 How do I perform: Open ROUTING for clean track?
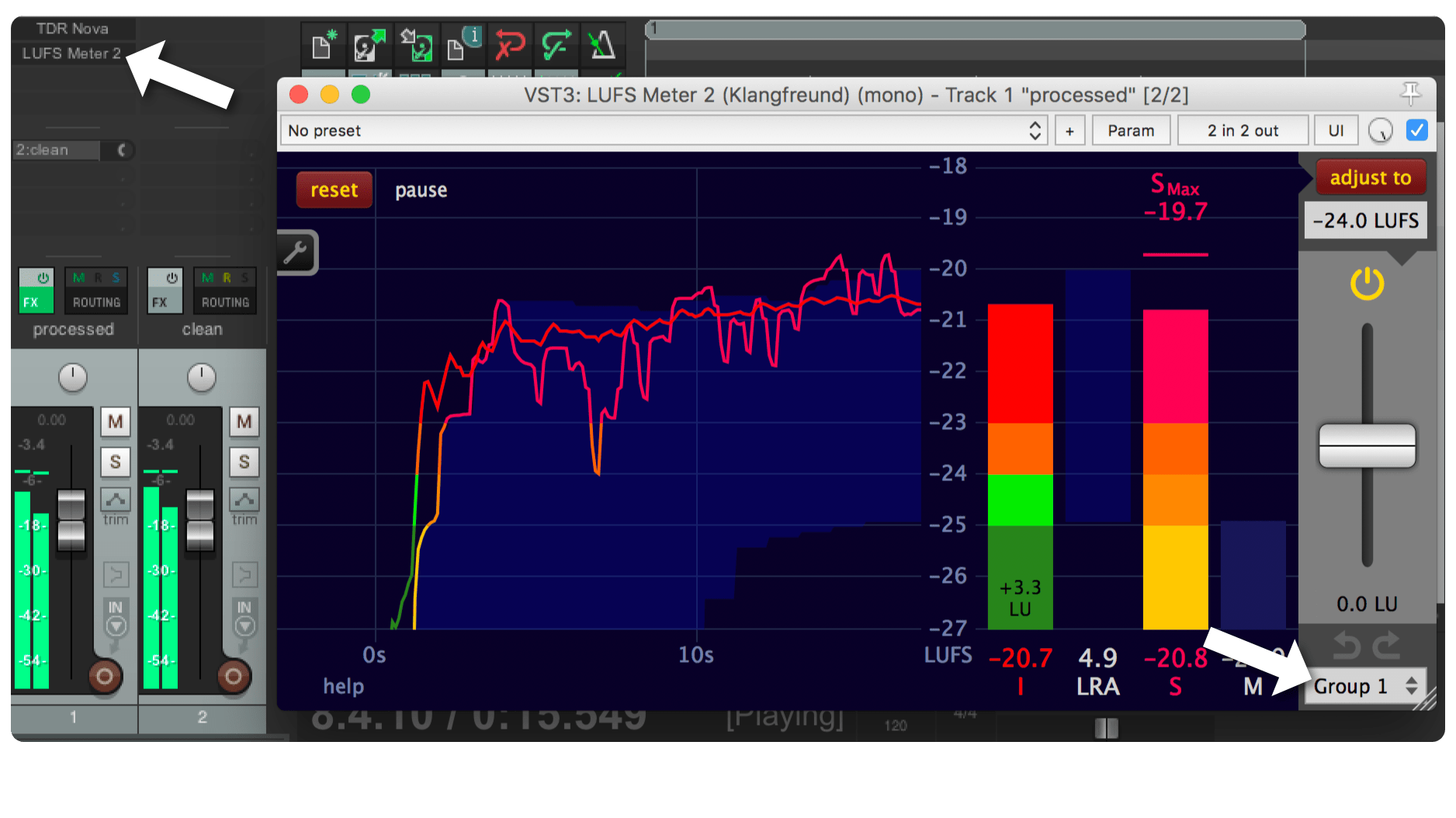tap(225, 302)
